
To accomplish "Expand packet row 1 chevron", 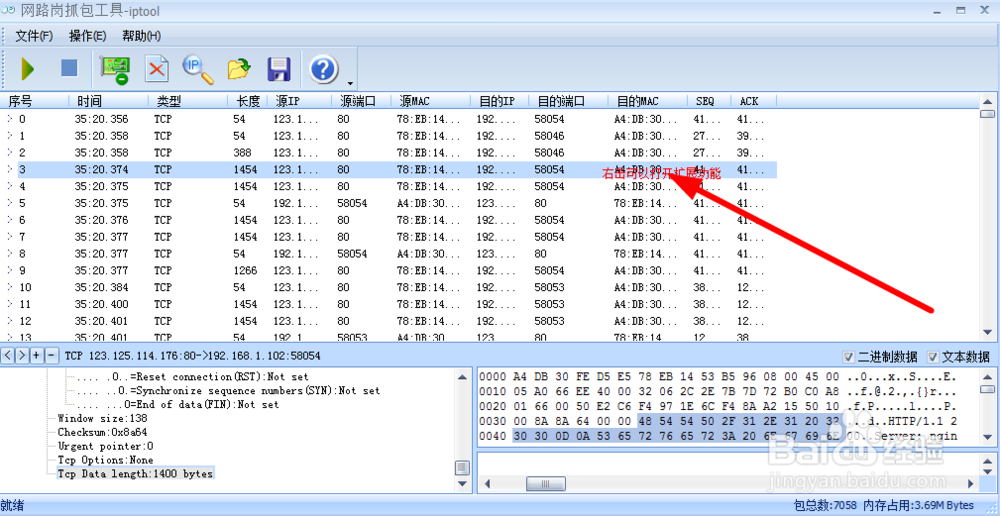I will (x=10, y=136).
